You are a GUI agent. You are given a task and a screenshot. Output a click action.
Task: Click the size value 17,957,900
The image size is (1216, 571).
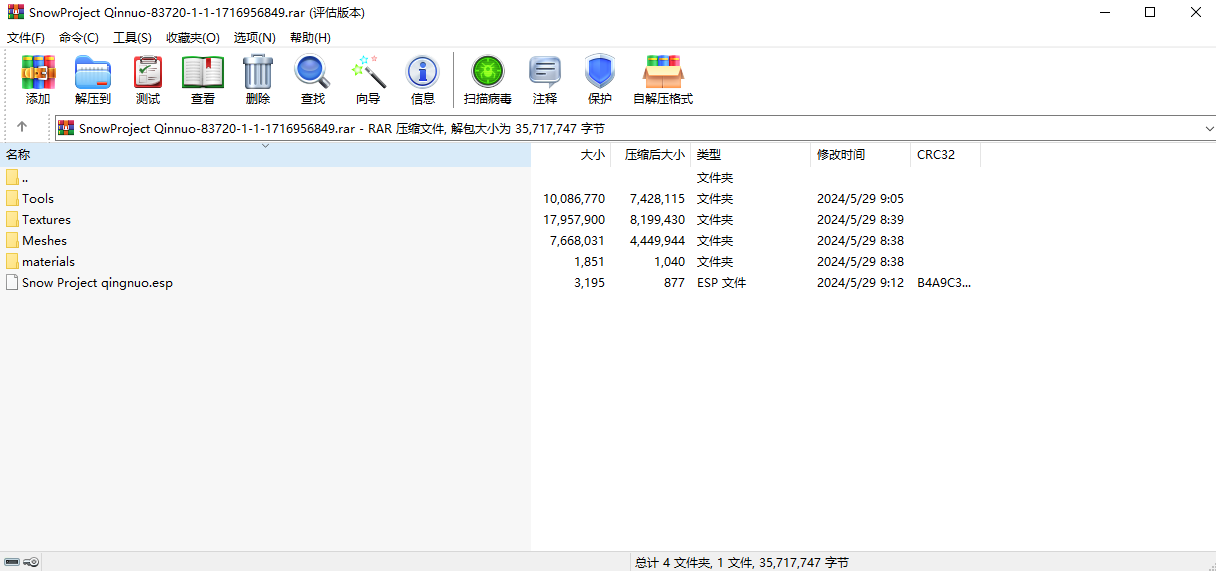point(574,219)
